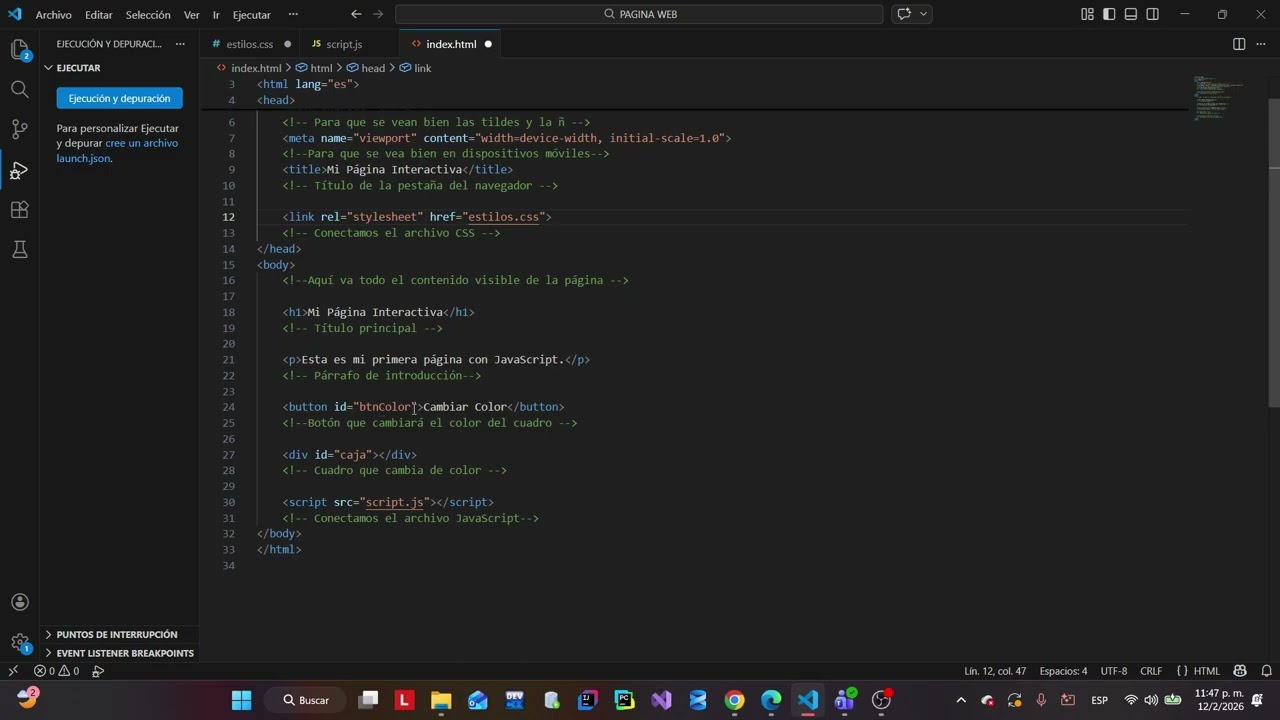The height and width of the screenshot is (720, 1280).
Task: Click the UTF-8 encoding status entry
Action: pyautogui.click(x=1114, y=671)
